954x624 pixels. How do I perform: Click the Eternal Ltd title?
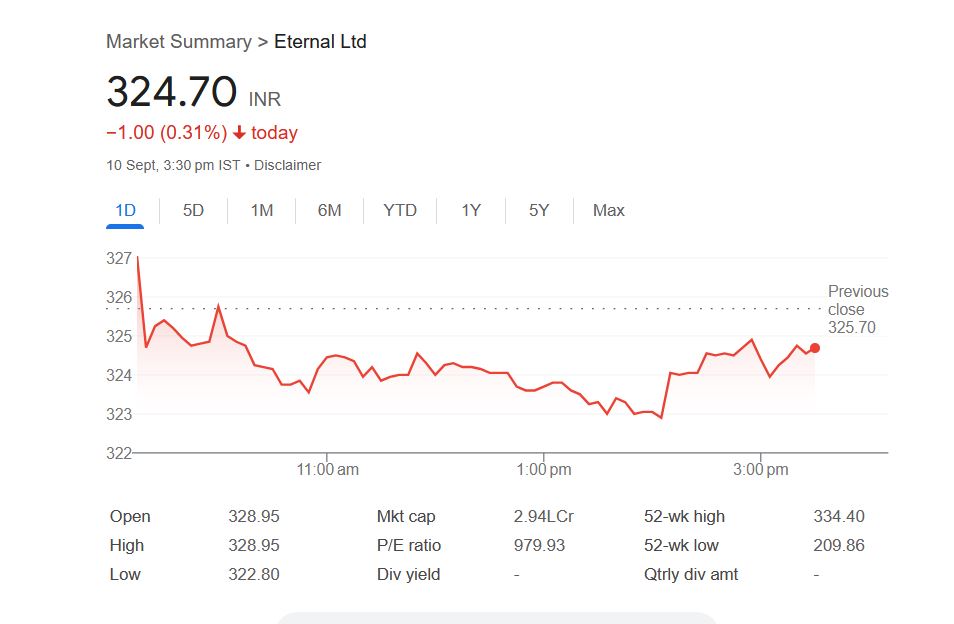[320, 42]
